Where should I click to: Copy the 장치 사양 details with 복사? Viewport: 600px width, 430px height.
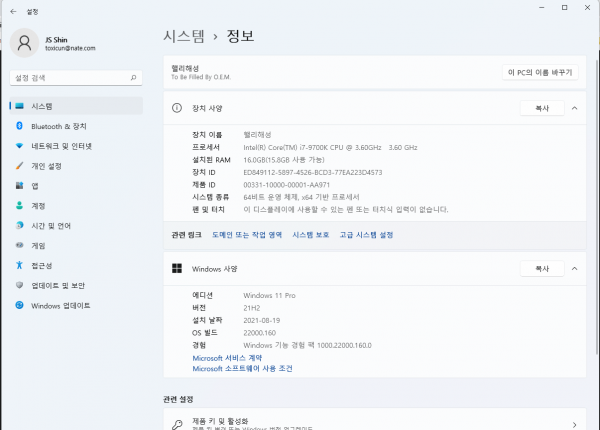[542, 108]
